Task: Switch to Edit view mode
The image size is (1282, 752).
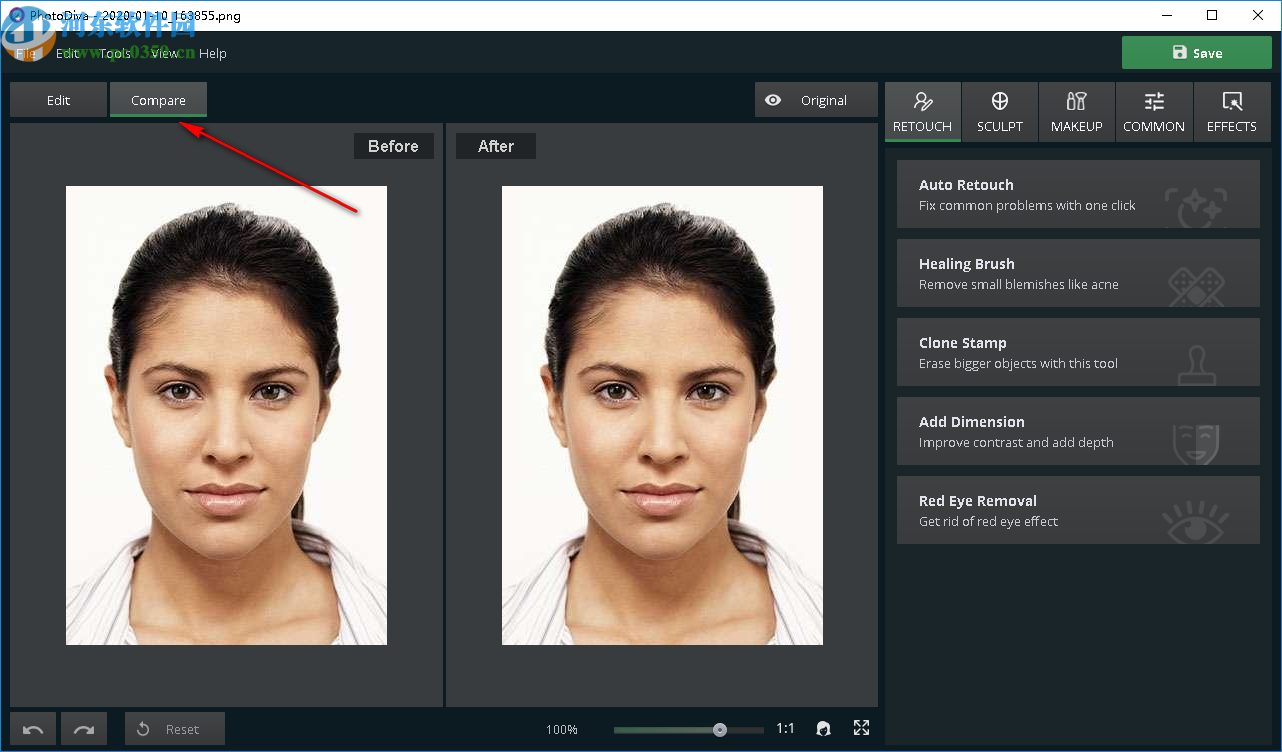Action: tap(58, 100)
